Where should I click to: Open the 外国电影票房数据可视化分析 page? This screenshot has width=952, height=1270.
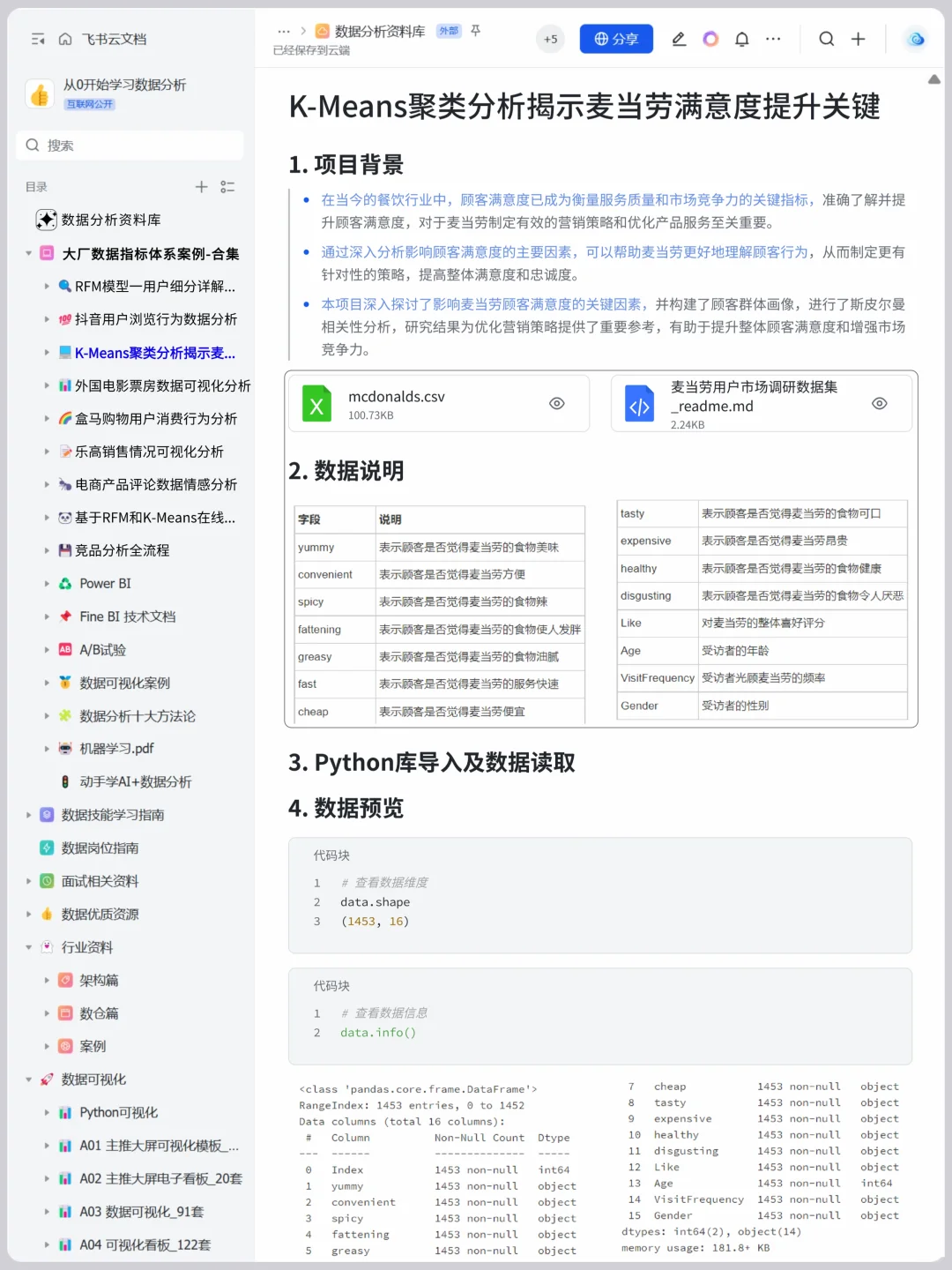(162, 385)
